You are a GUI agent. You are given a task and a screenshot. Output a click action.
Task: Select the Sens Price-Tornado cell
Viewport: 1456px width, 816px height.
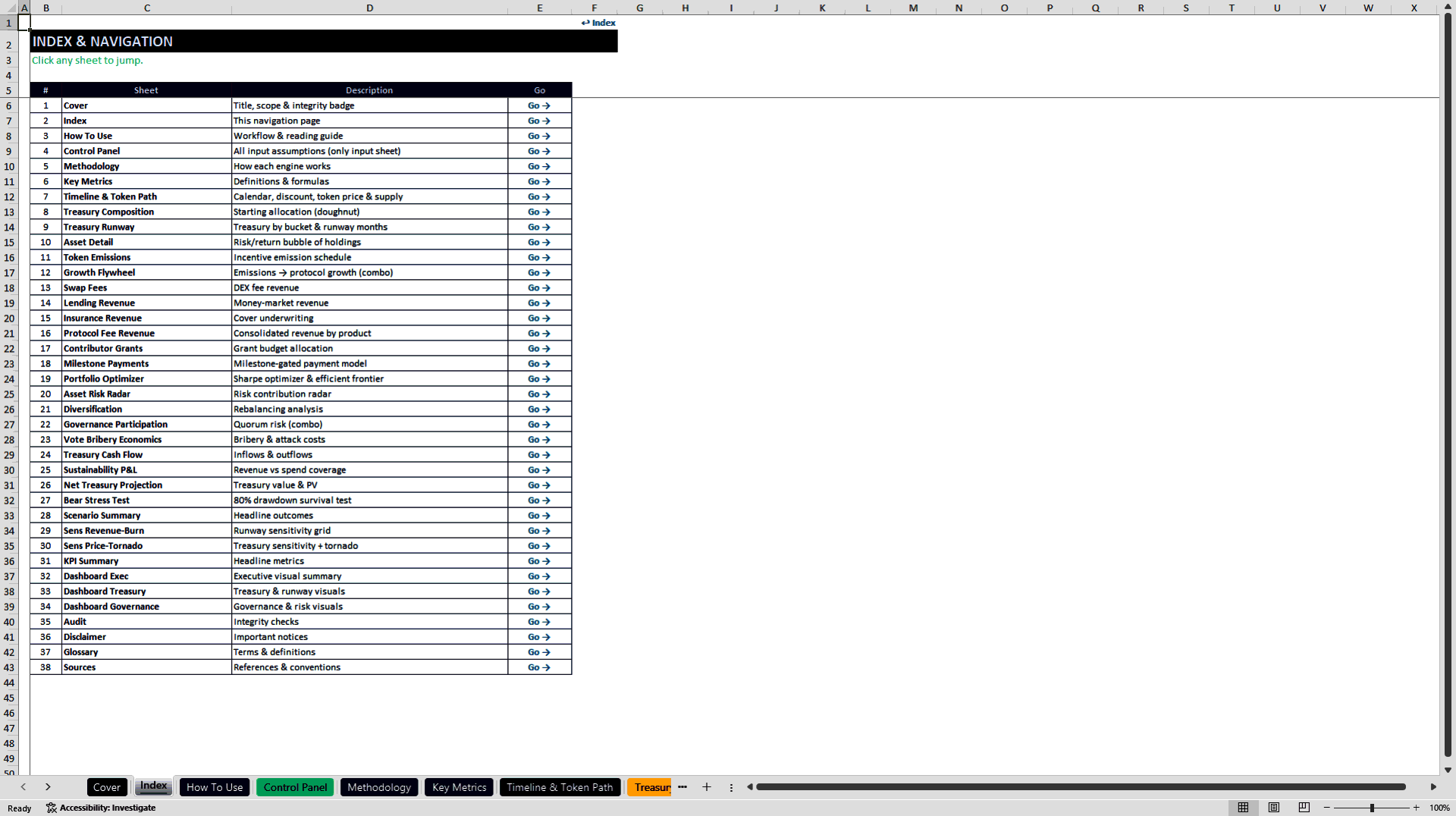146,545
